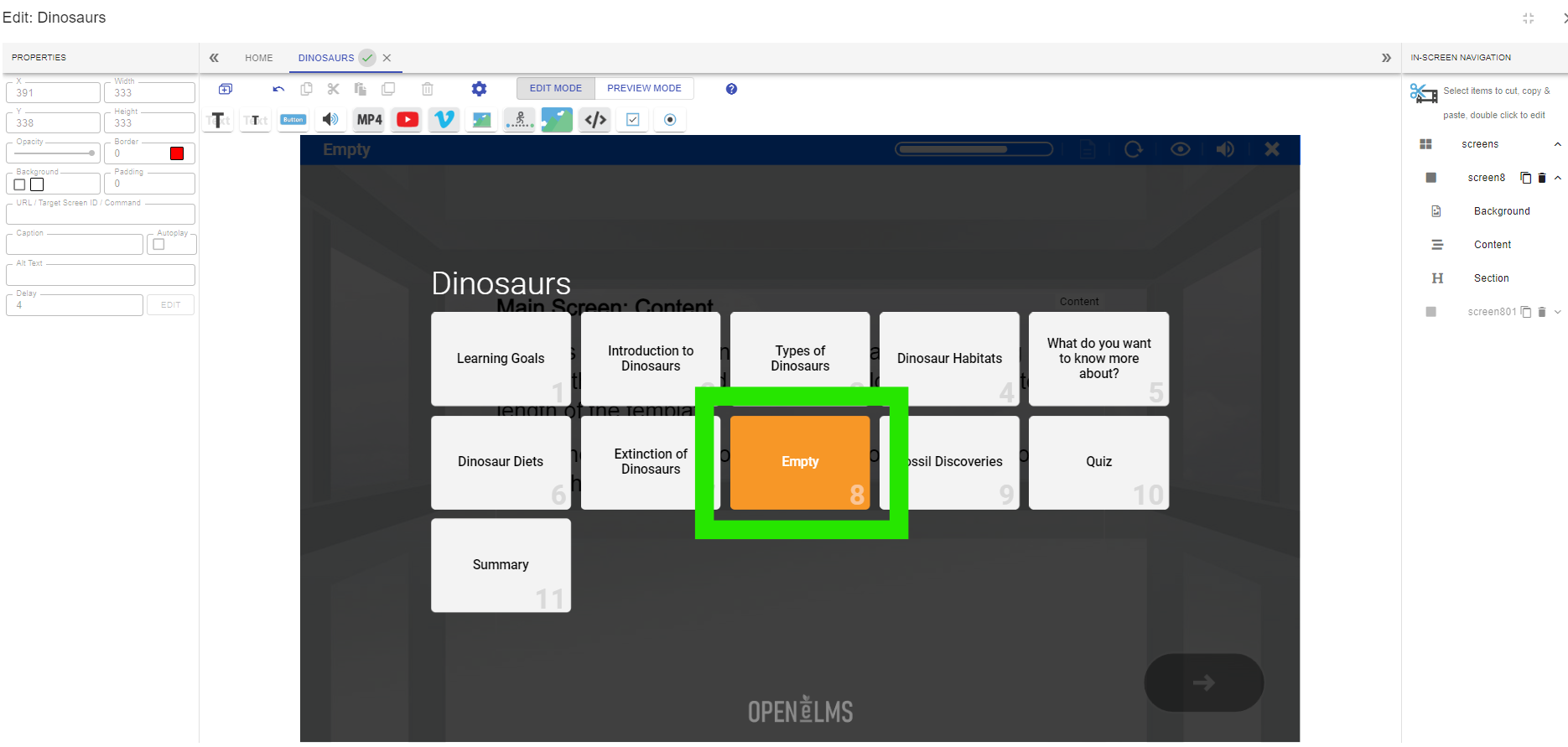The height and width of the screenshot is (747, 1568).
Task: Collapse the screens tree node
Action: (1557, 144)
